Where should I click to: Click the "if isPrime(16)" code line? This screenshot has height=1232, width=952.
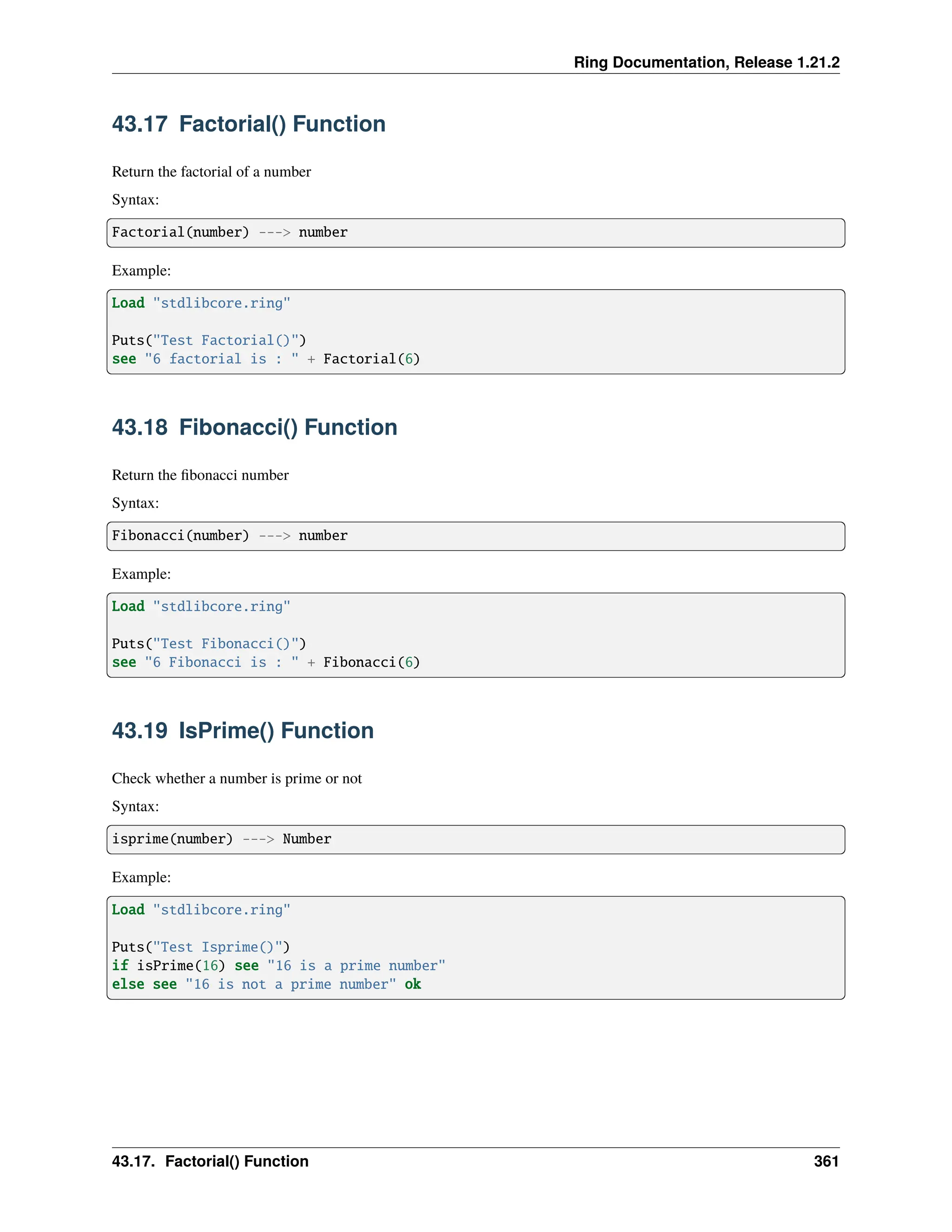(x=278, y=967)
